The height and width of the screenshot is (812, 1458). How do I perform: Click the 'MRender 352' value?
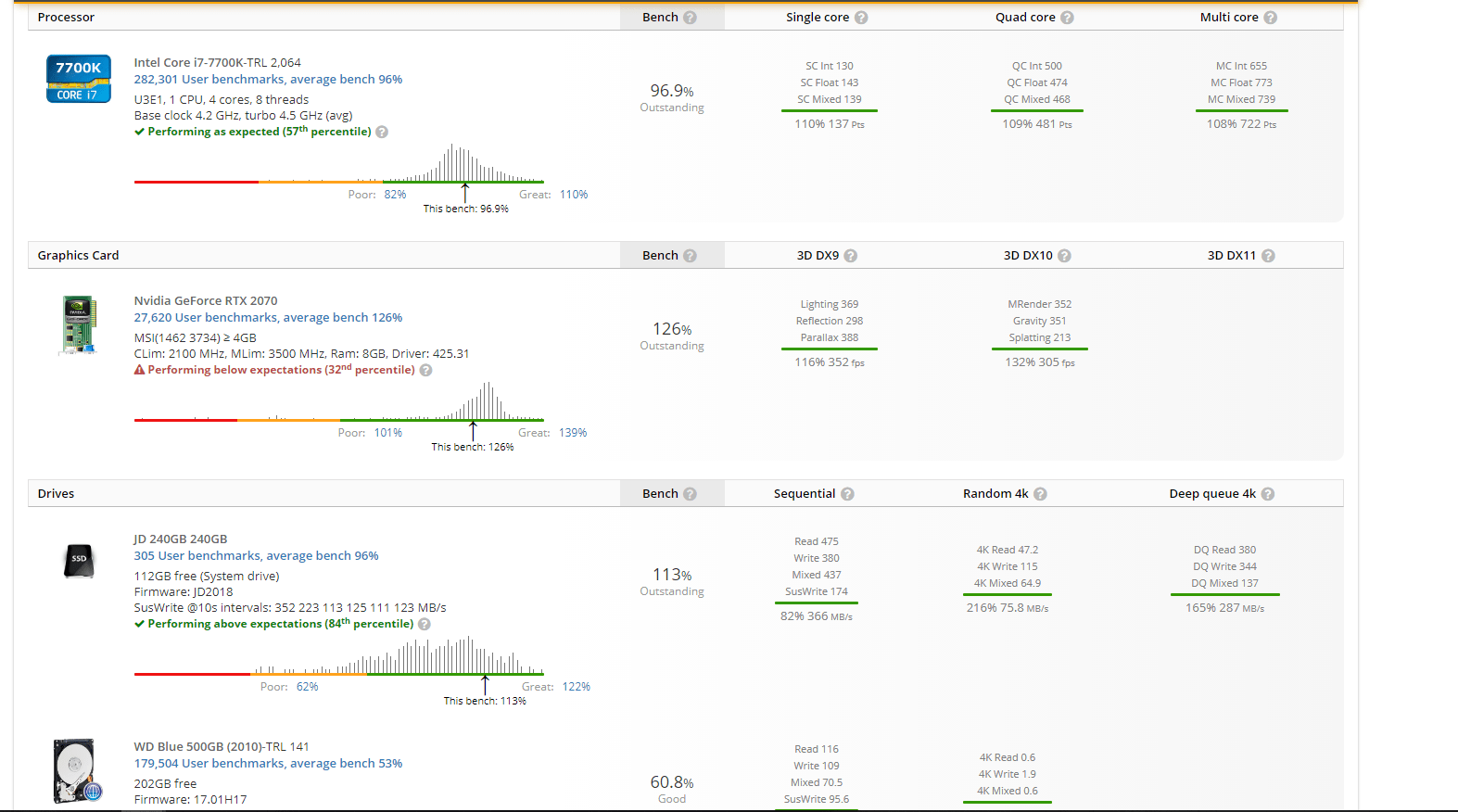(x=1040, y=305)
